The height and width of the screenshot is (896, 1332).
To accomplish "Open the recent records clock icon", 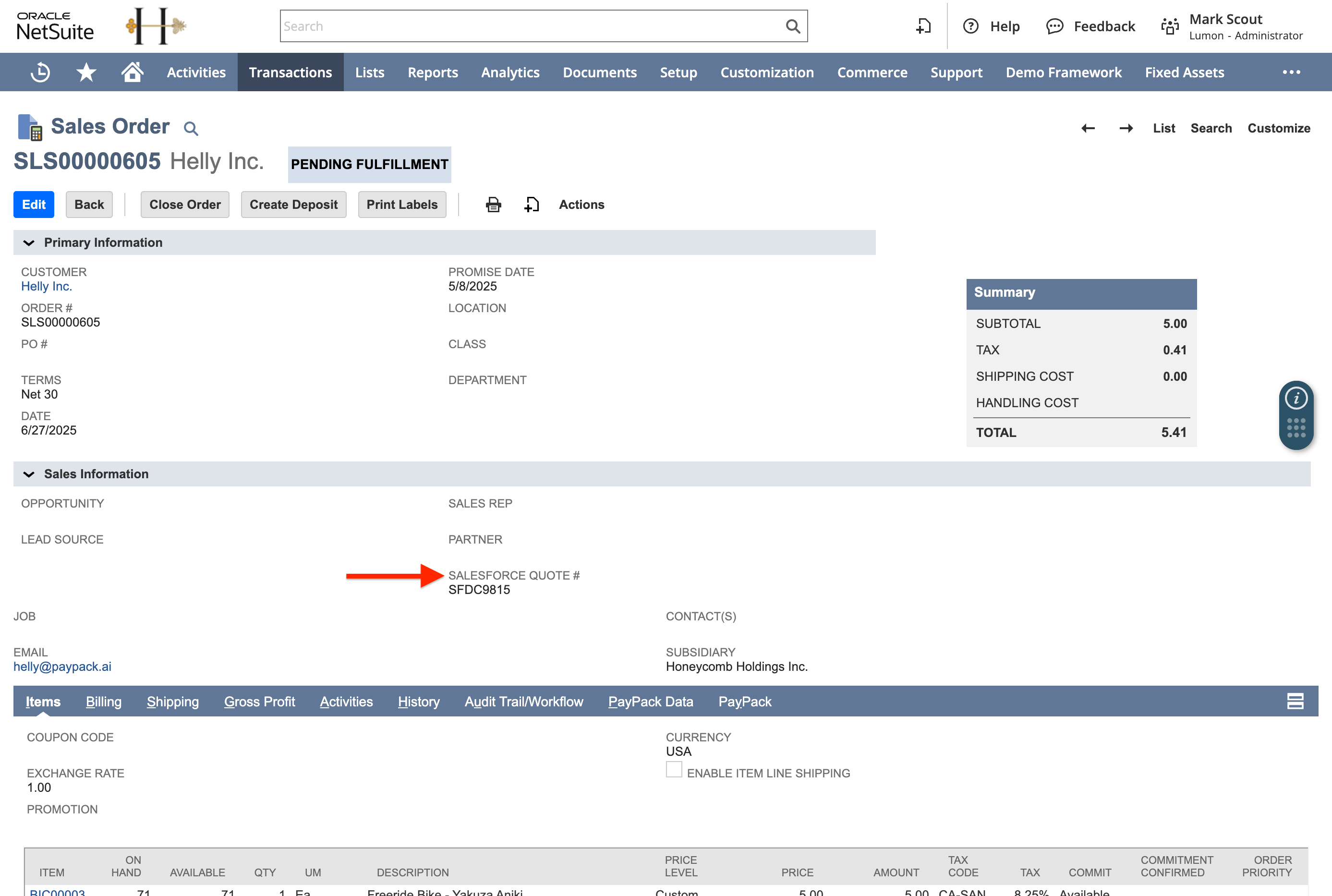I will [x=39, y=72].
